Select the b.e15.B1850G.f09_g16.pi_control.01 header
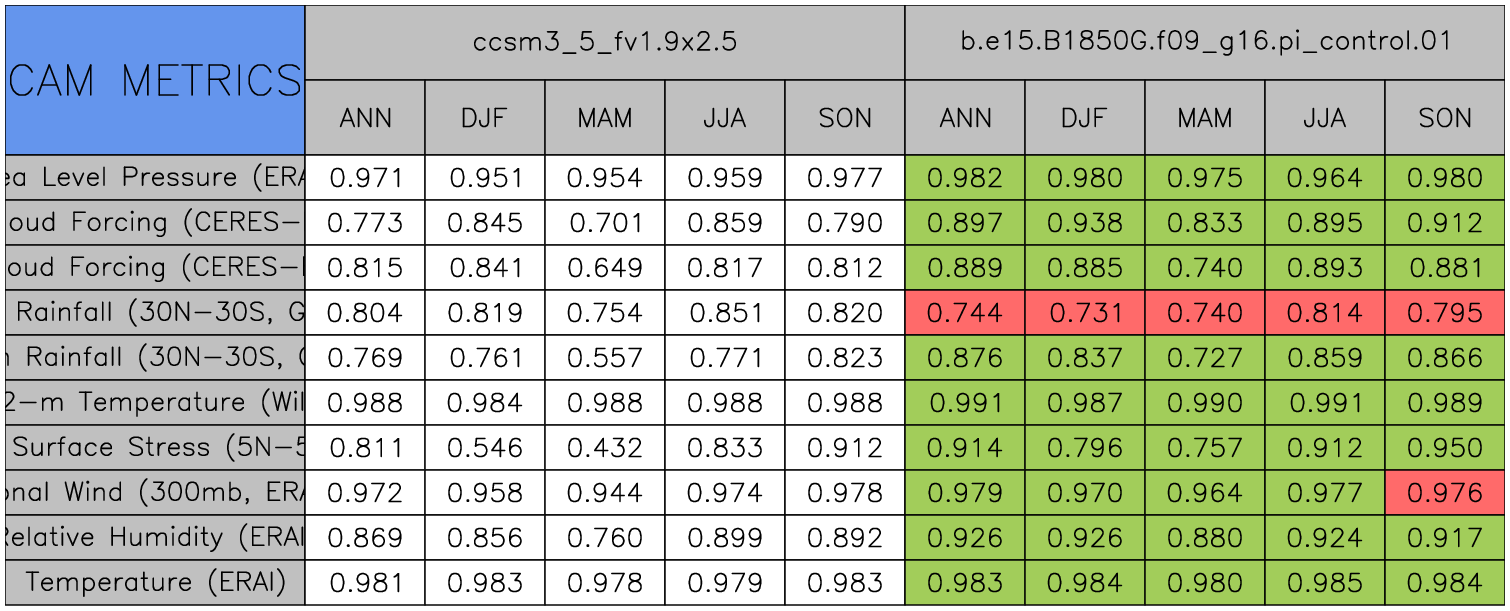Screen dimensions: 1510x611 point(1205,42)
